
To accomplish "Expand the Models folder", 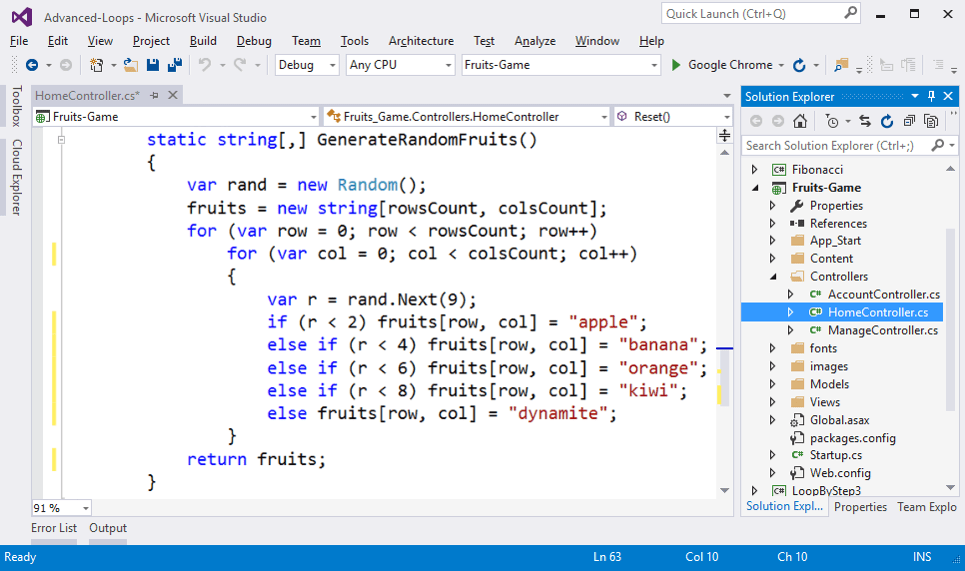I will click(x=773, y=384).
